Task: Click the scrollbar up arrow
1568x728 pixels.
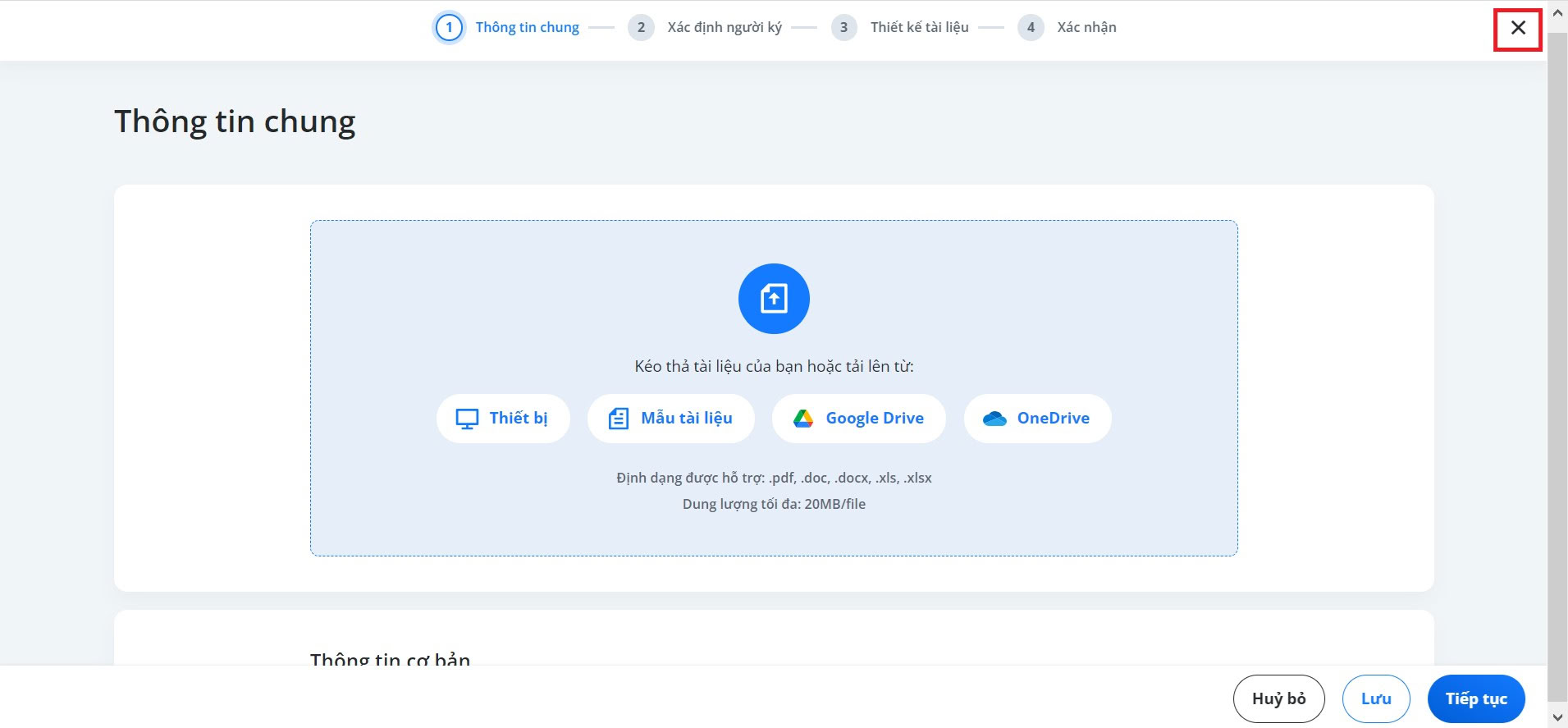Action: click(x=1557, y=12)
